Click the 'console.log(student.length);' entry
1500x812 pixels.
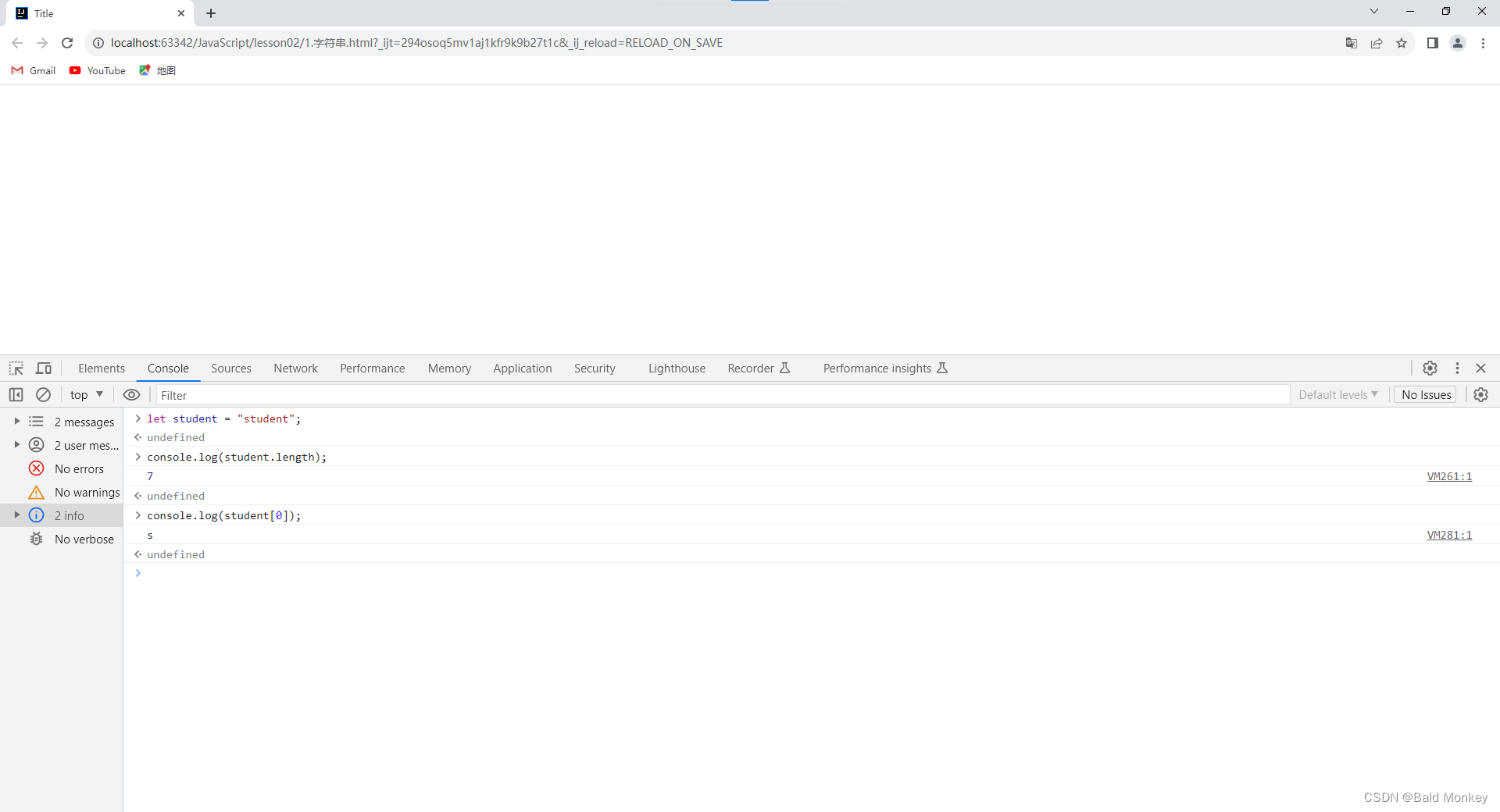pyautogui.click(x=237, y=457)
